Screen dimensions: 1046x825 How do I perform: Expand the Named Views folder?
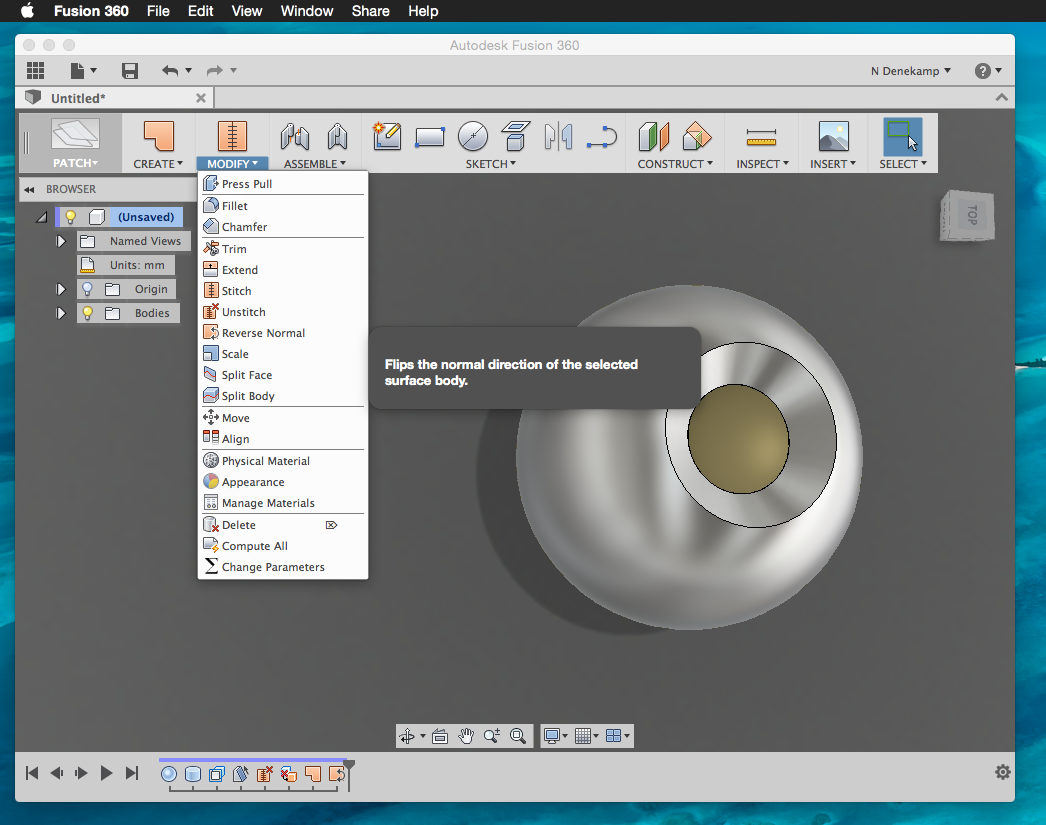(x=61, y=241)
